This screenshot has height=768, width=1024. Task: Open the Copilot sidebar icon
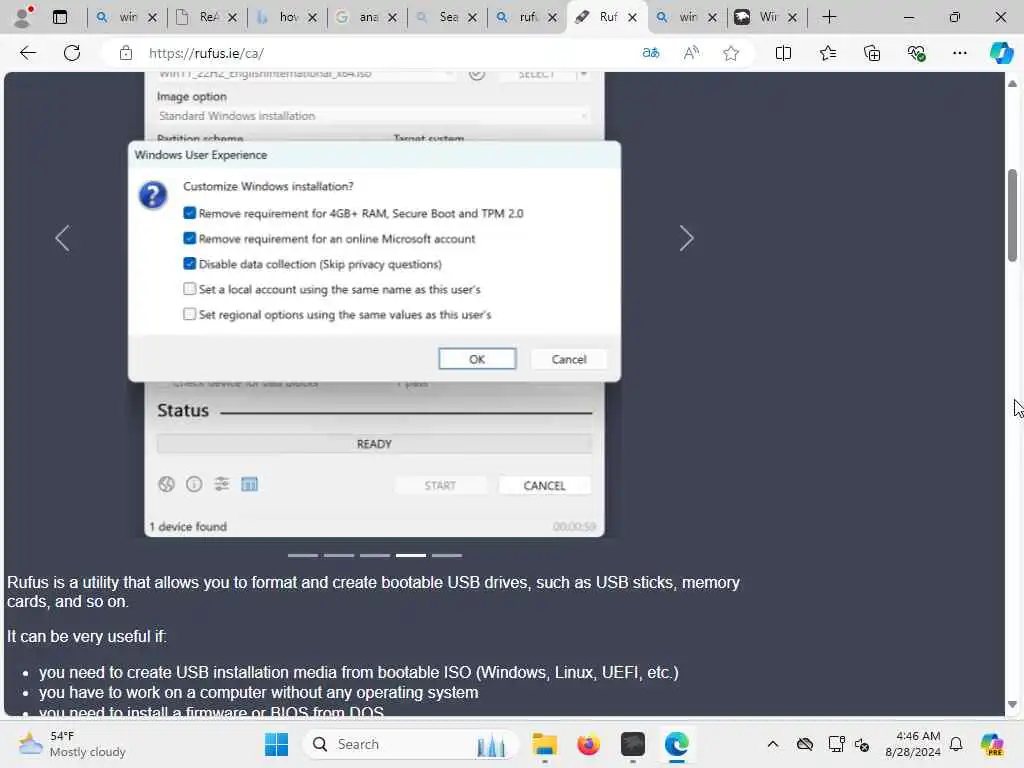(x=1001, y=53)
